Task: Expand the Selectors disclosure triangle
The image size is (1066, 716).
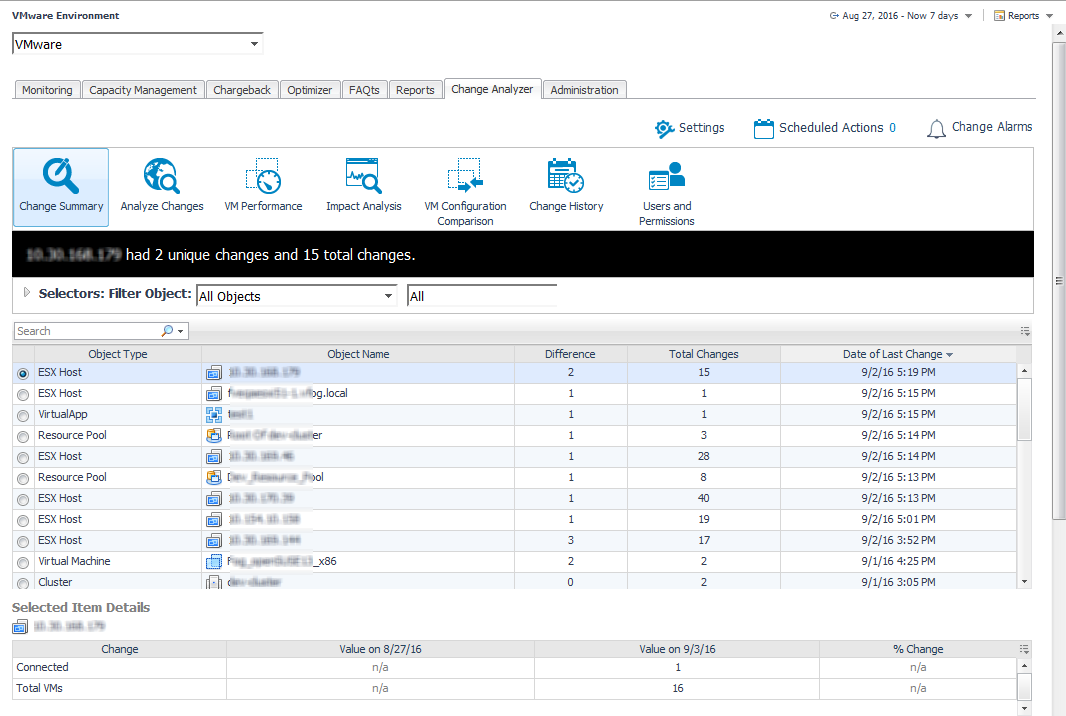Action: click(x=26, y=293)
